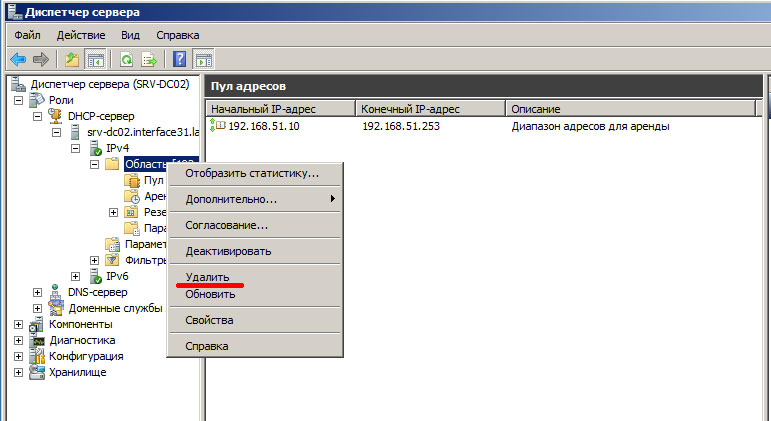771x421 pixels.
Task: Click the Address Leases clock folder icon
Action: [x=132, y=196]
